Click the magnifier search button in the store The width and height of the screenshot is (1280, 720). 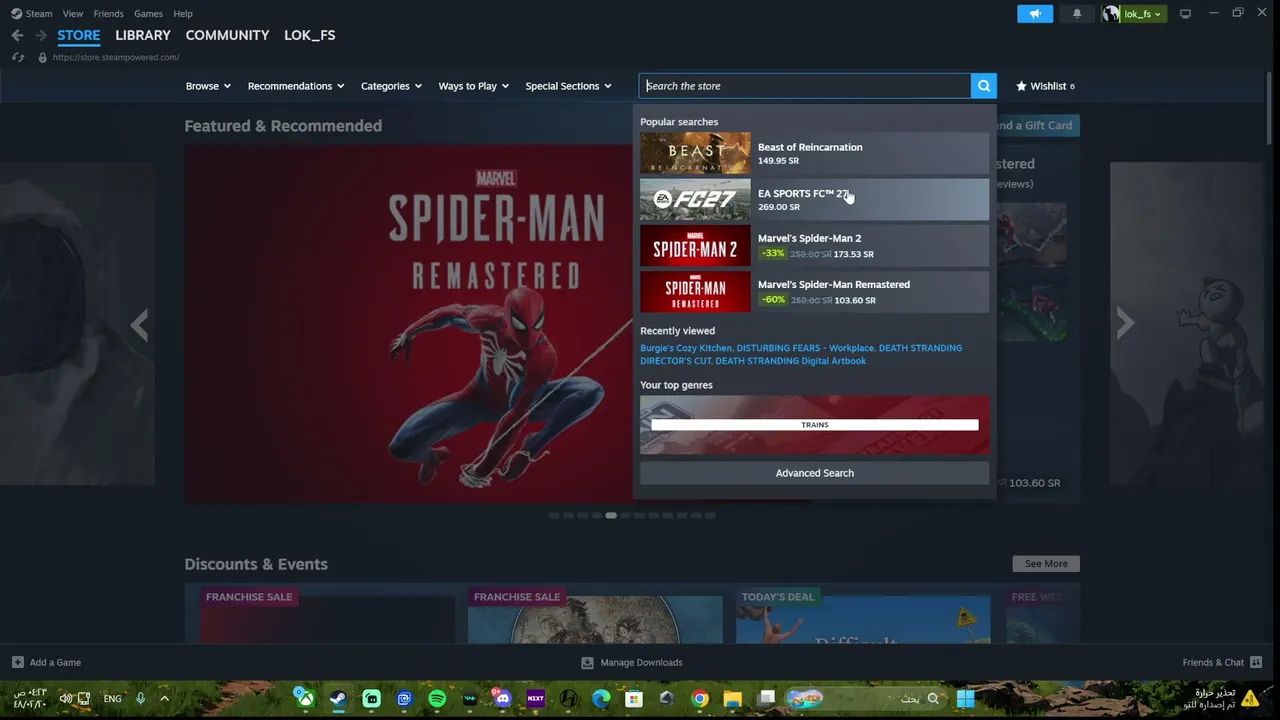click(x=984, y=86)
